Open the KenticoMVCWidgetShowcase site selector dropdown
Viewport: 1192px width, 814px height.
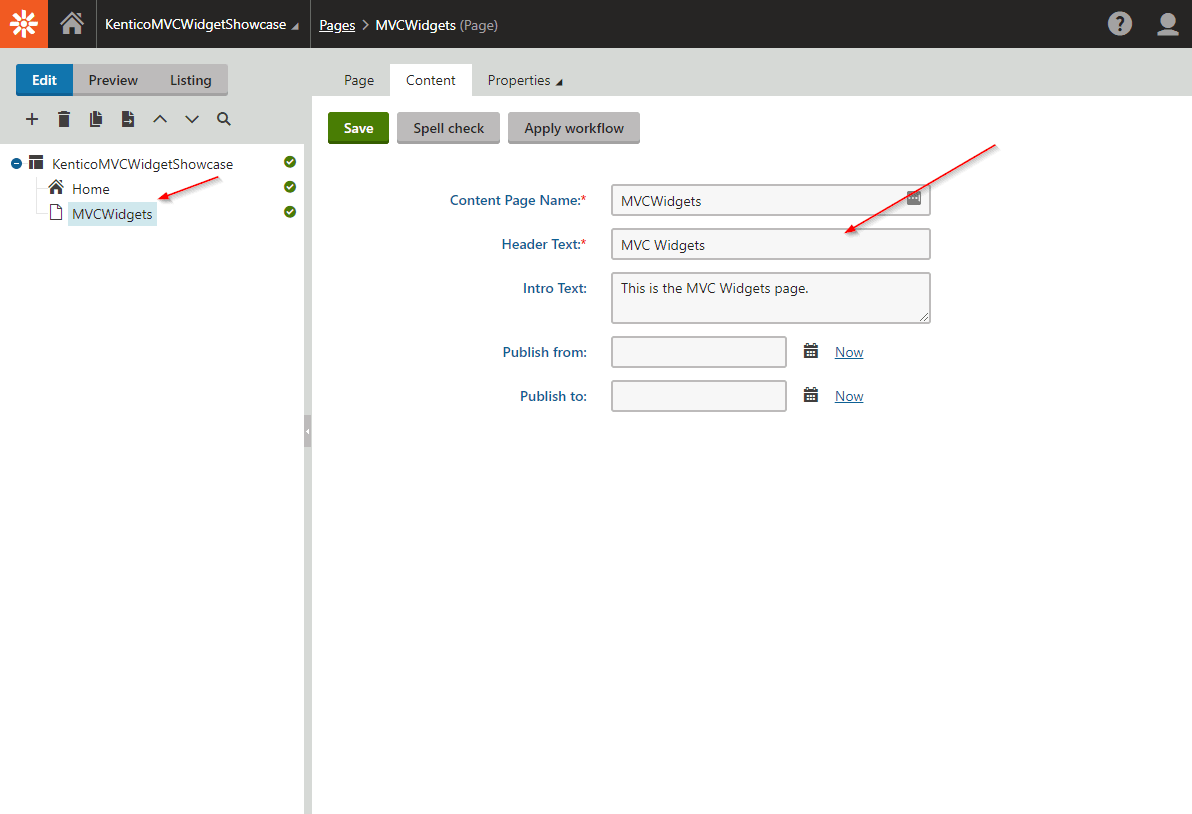point(201,24)
